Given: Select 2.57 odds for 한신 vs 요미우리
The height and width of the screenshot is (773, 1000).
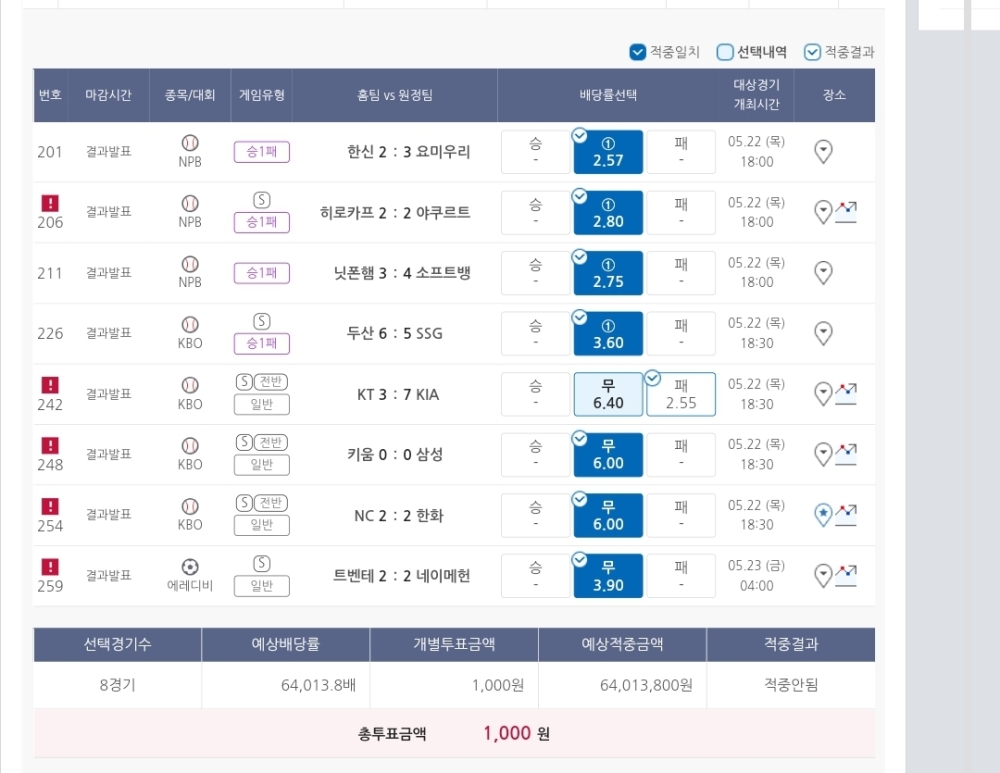Looking at the screenshot, I should pos(608,152).
